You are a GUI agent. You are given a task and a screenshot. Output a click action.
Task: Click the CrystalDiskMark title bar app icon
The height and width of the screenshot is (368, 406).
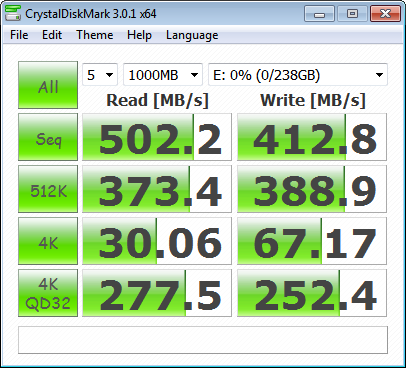click(13, 14)
